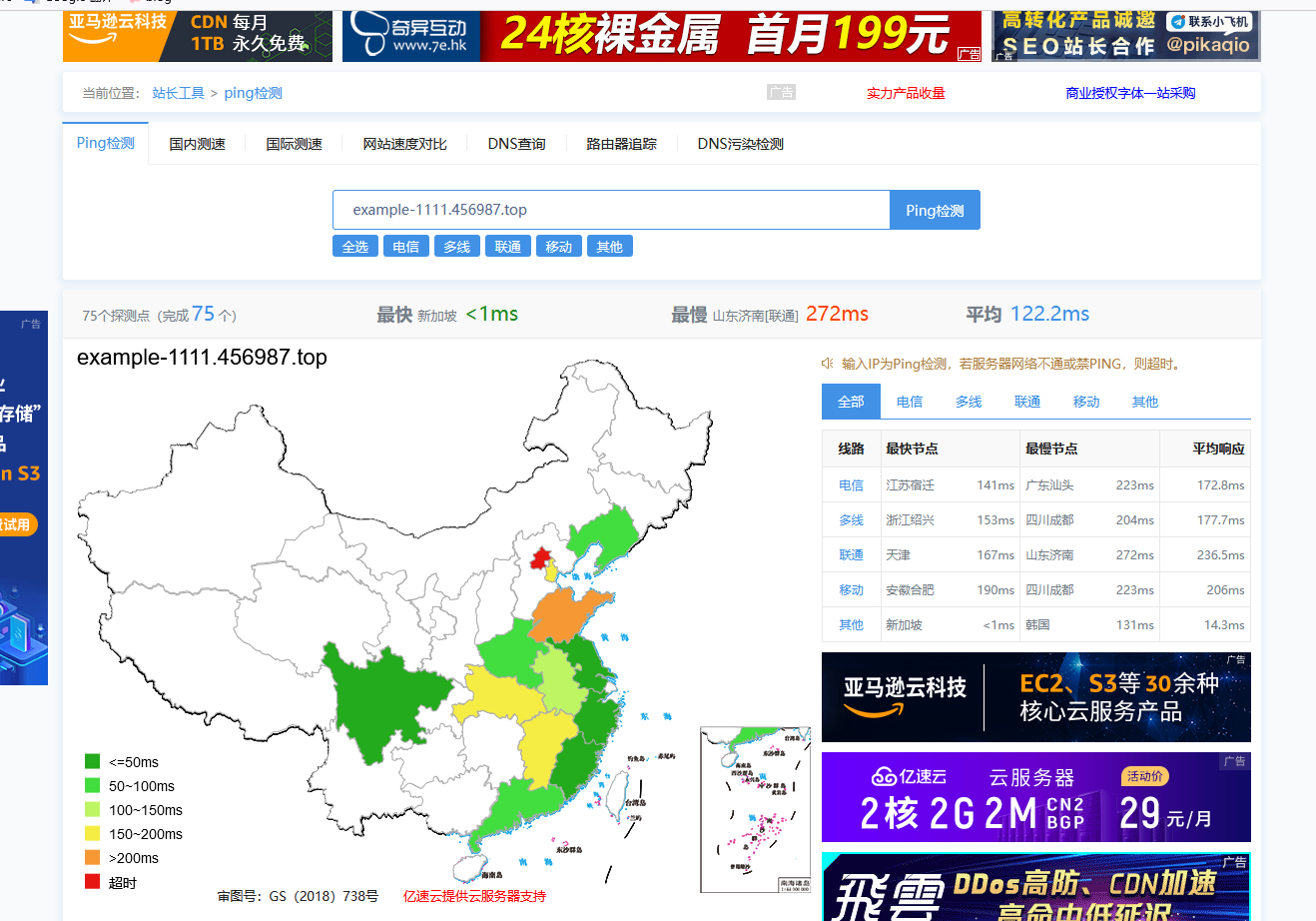The image size is (1316, 921).
Task: Click the orange Shandong province on map
Action: [569, 614]
